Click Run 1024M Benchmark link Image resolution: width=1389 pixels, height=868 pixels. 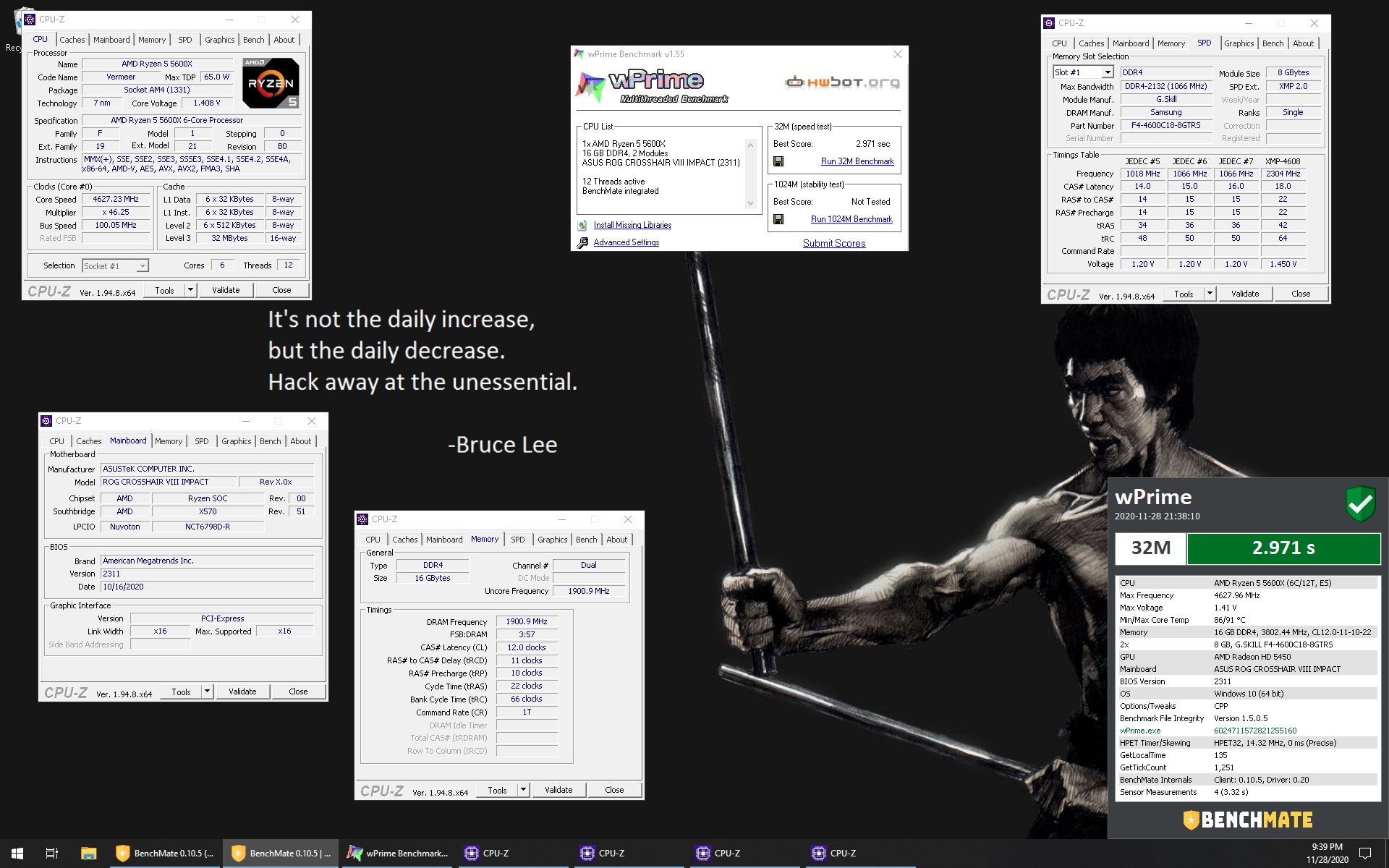[x=851, y=219]
